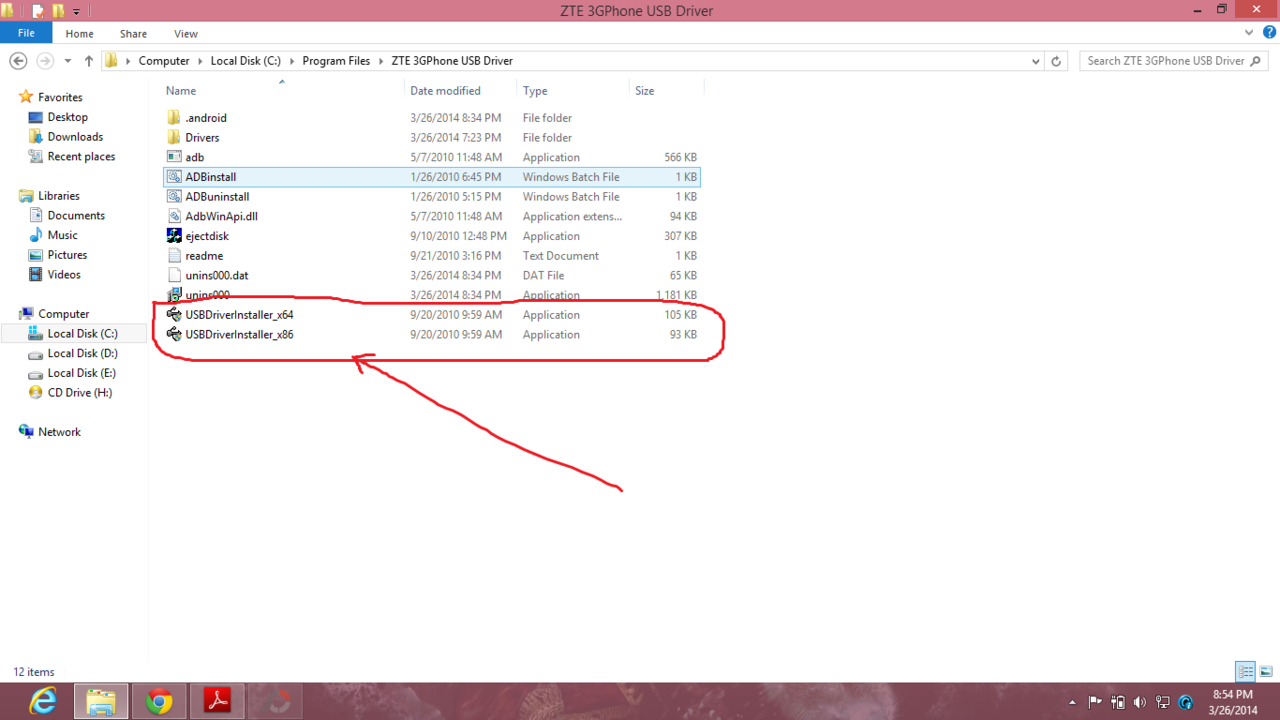The height and width of the screenshot is (720, 1280).
Task: Open the taskbar clock and date
Action: [1232, 702]
